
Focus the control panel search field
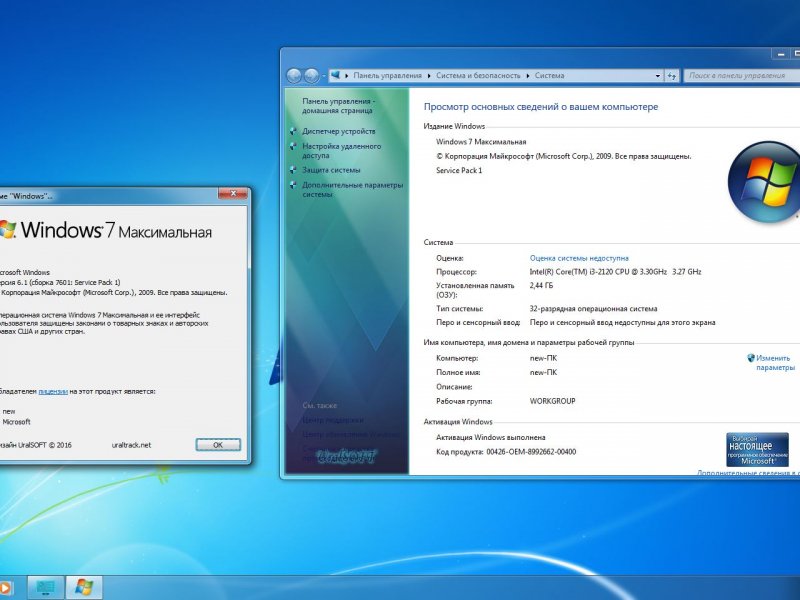(742, 76)
